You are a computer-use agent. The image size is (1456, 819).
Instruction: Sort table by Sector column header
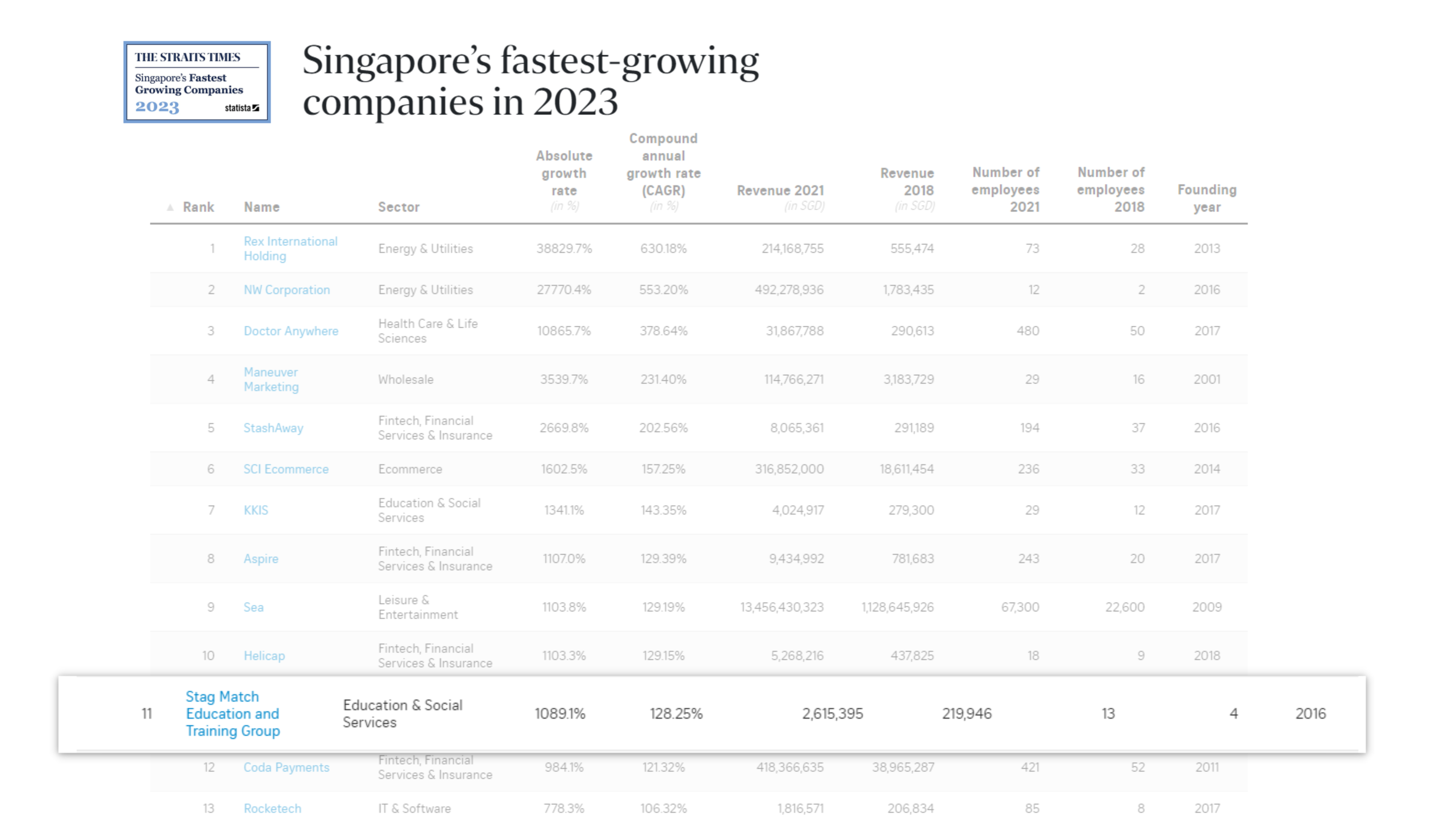click(399, 207)
